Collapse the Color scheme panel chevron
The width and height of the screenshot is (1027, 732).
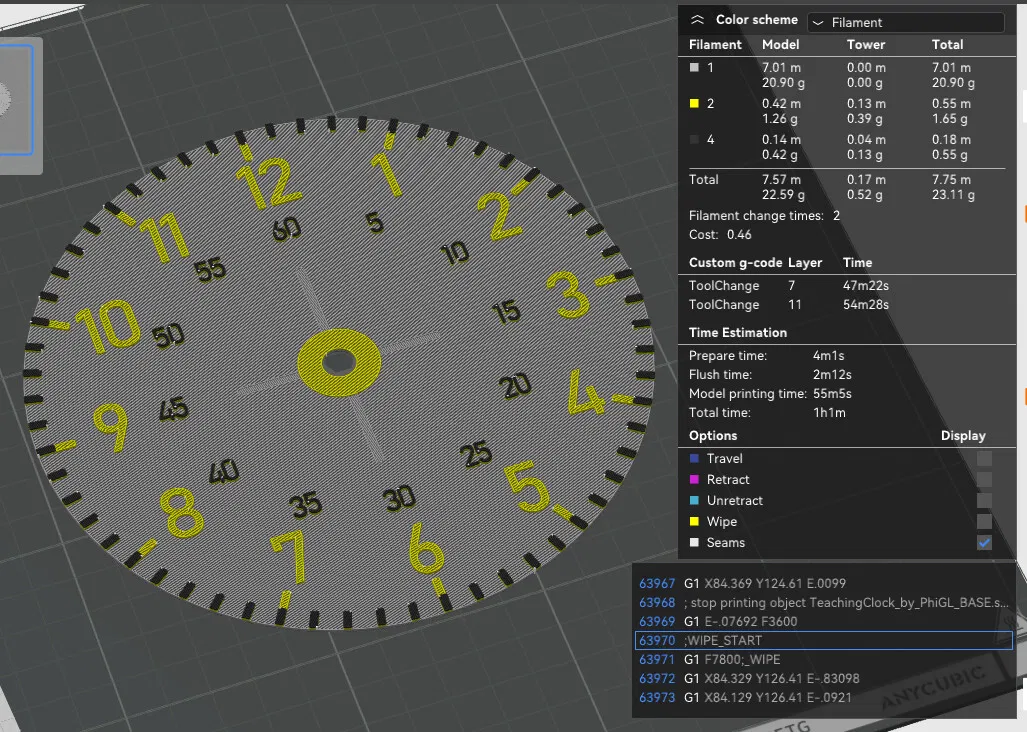pos(697,20)
